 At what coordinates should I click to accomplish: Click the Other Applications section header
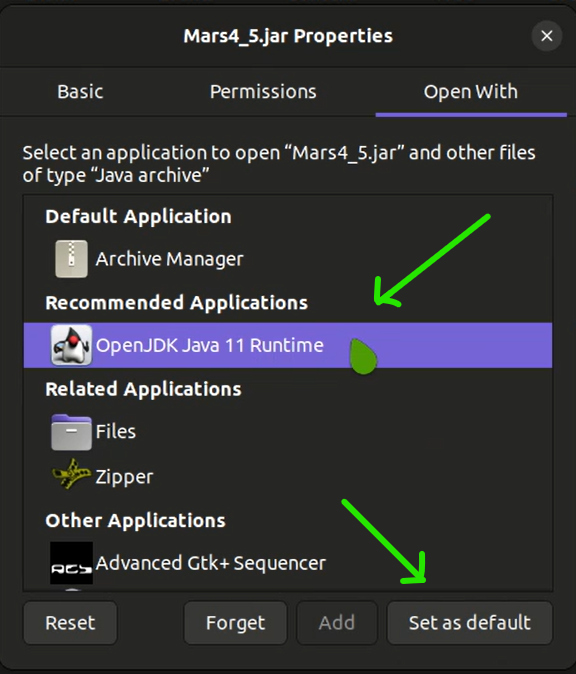point(135,521)
